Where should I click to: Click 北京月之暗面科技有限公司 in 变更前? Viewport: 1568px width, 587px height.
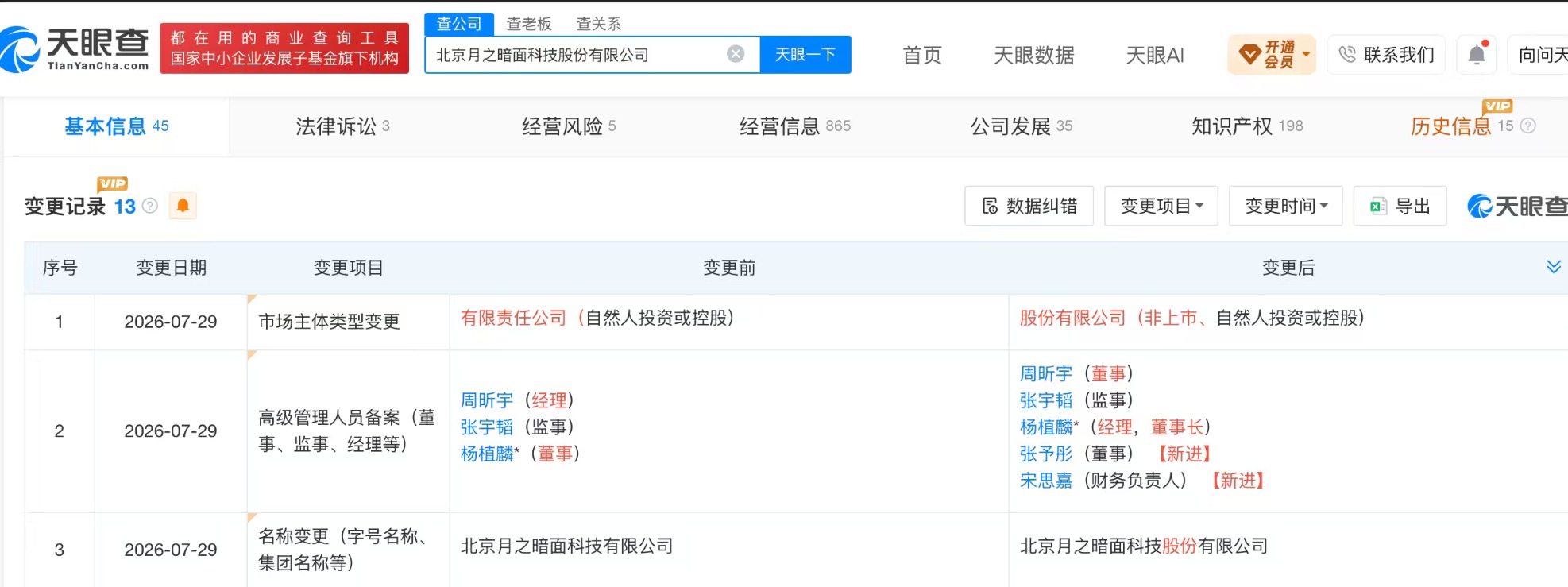[566, 546]
